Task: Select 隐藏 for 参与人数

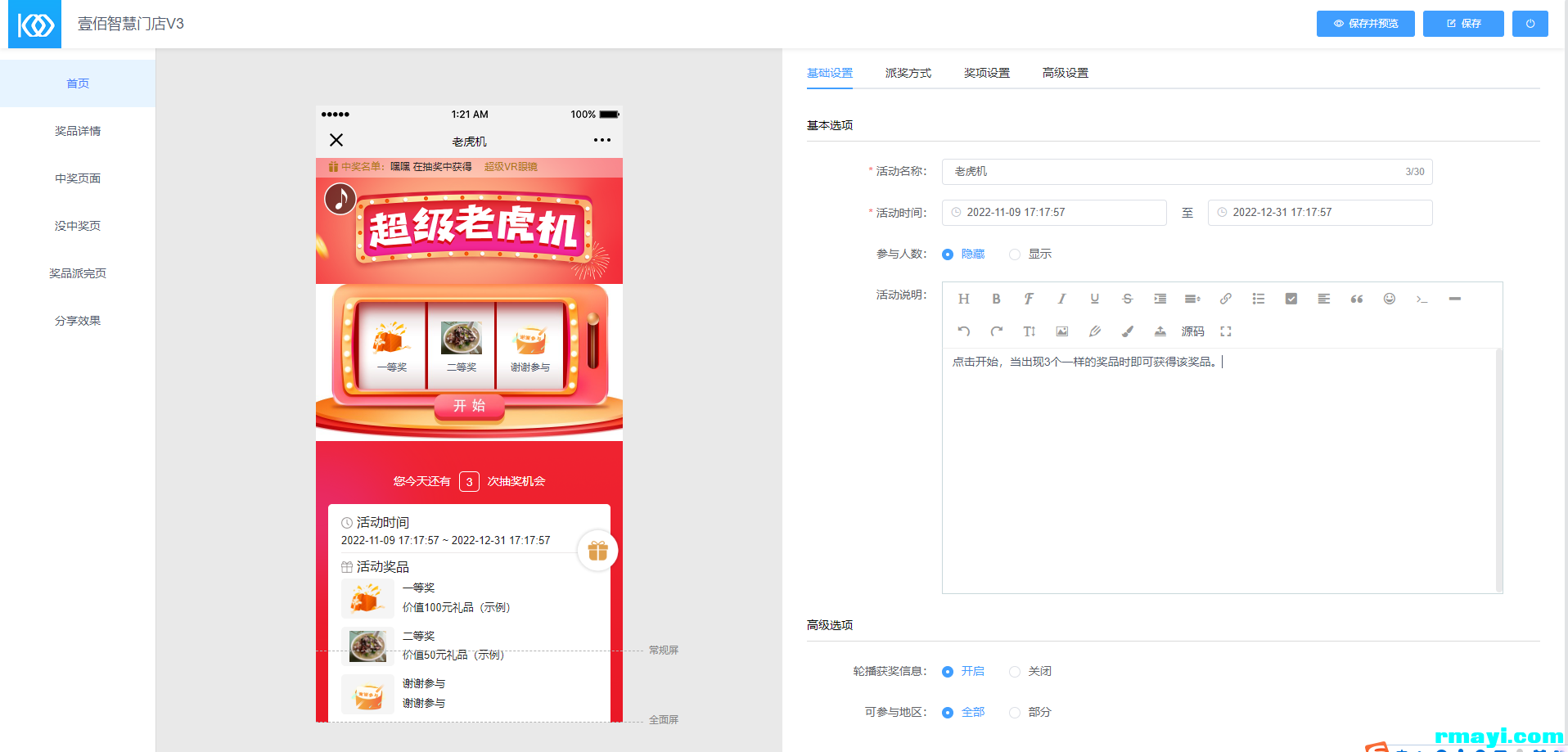Action: tap(963, 254)
